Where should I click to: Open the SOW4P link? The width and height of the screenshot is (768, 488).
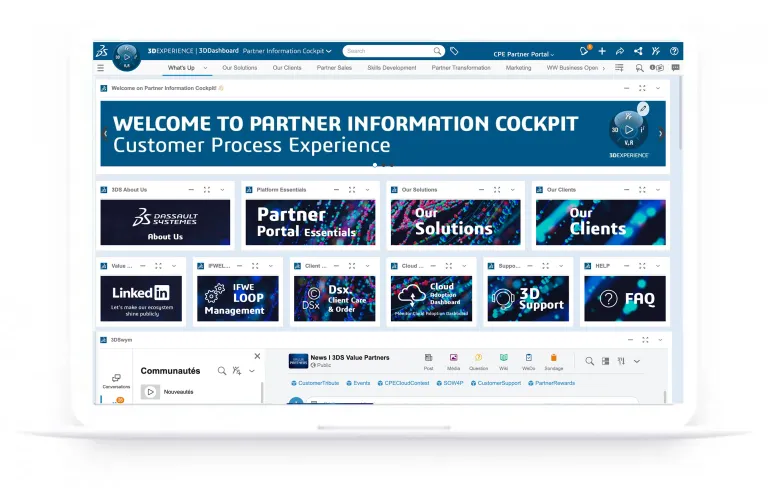pyautogui.click(x=450, y=383)
